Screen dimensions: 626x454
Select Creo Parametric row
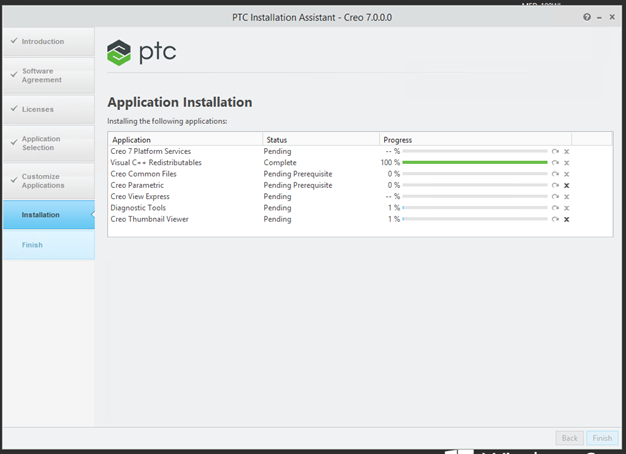point(360,185)
